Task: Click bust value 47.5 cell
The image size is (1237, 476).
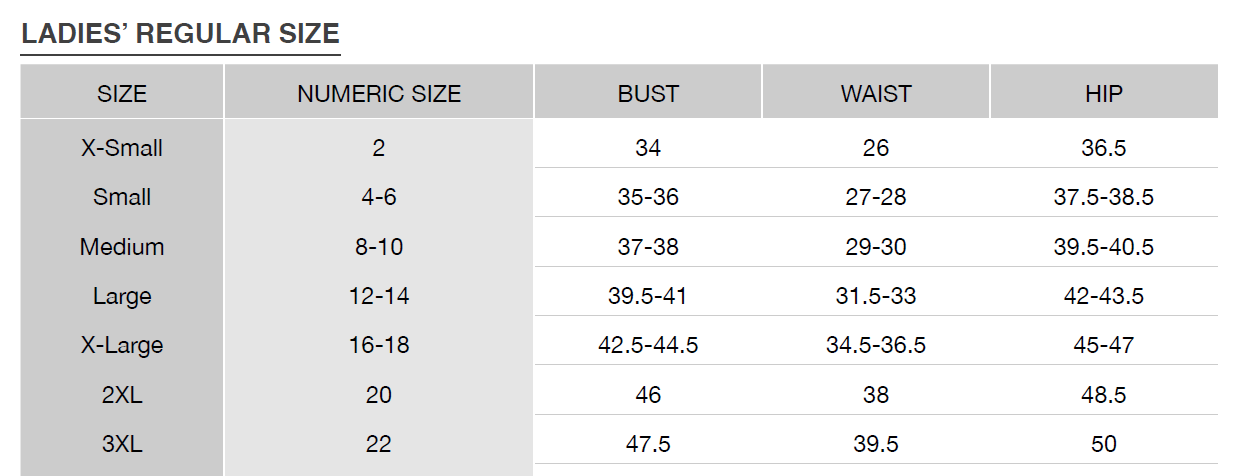Action: [648, 444]
